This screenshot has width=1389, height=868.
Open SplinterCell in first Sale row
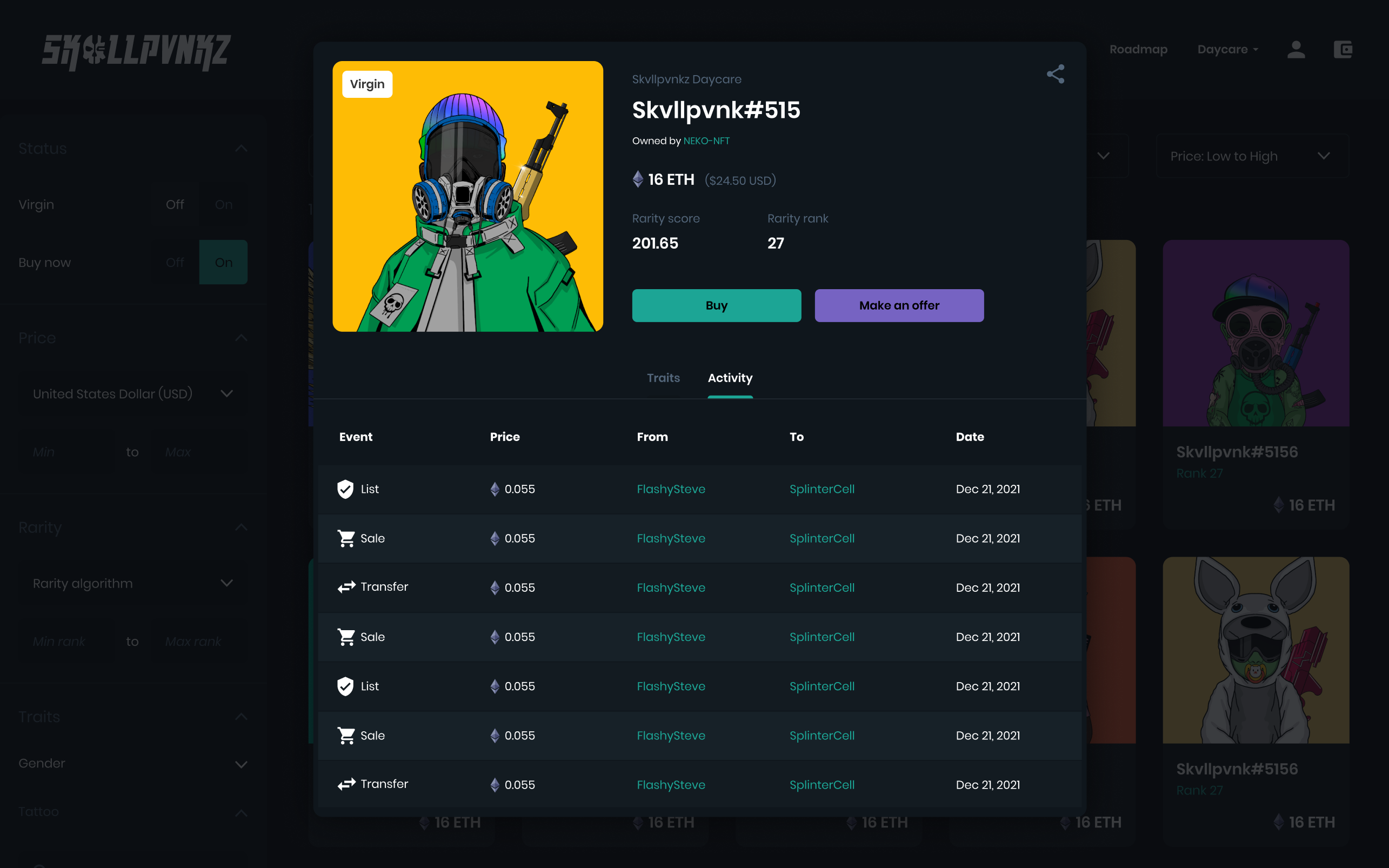tap(822, 538)
